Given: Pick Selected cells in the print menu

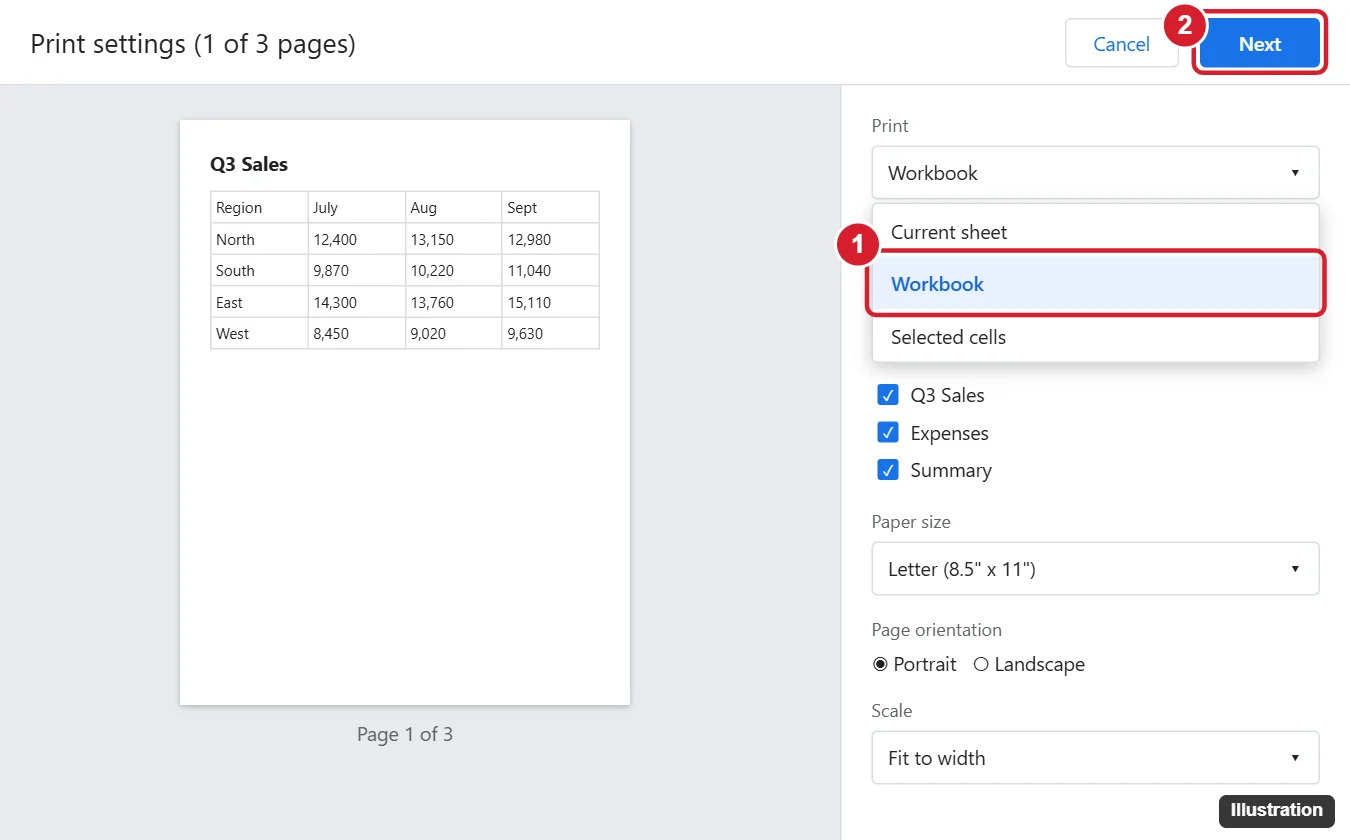Looking at the screenshot, I should (x=1095, y=337).
